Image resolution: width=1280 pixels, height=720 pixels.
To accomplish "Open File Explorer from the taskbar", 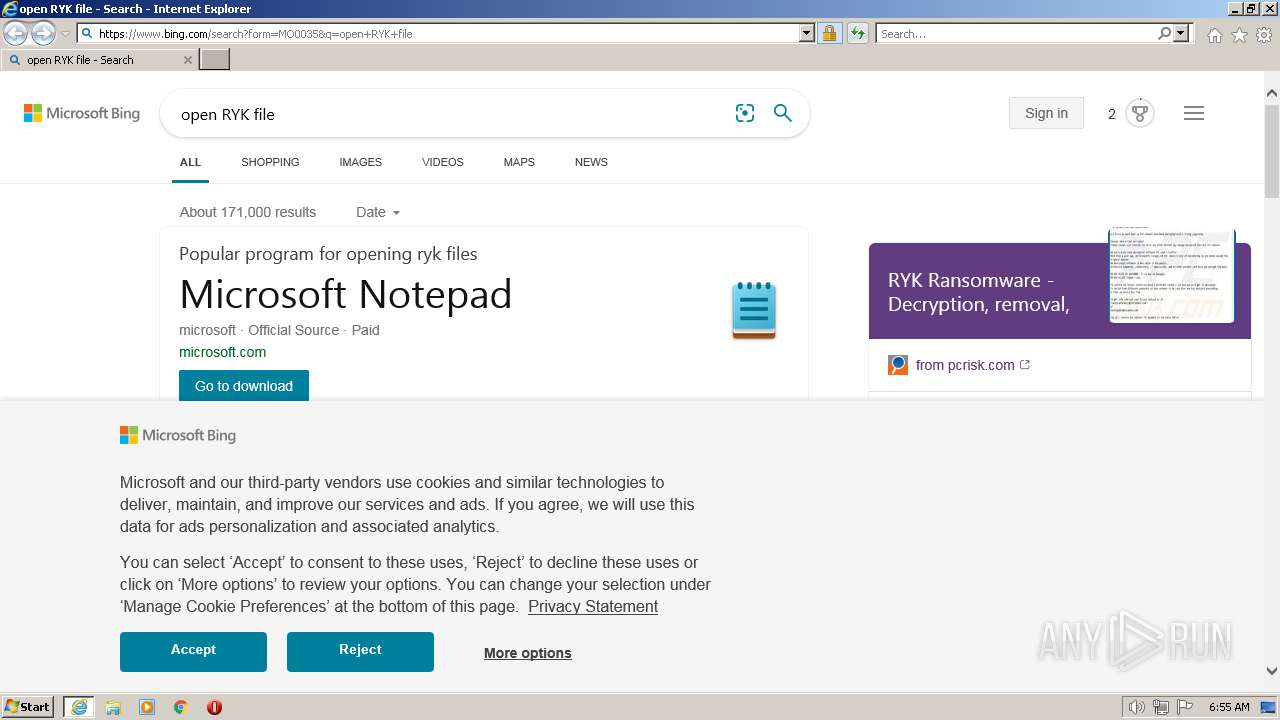I will [x=113, y=707].
